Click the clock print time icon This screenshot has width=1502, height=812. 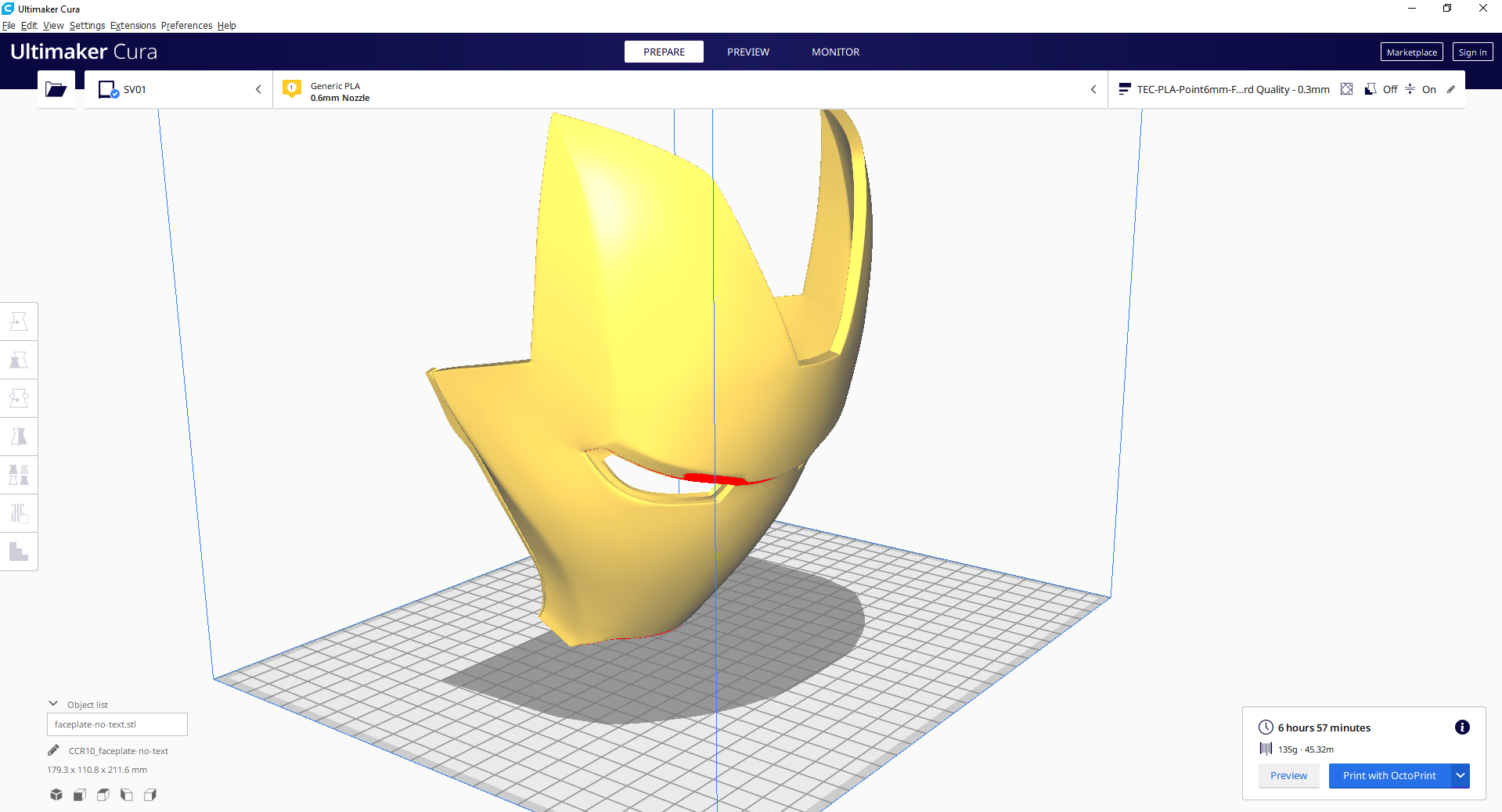pos(1266,727)
